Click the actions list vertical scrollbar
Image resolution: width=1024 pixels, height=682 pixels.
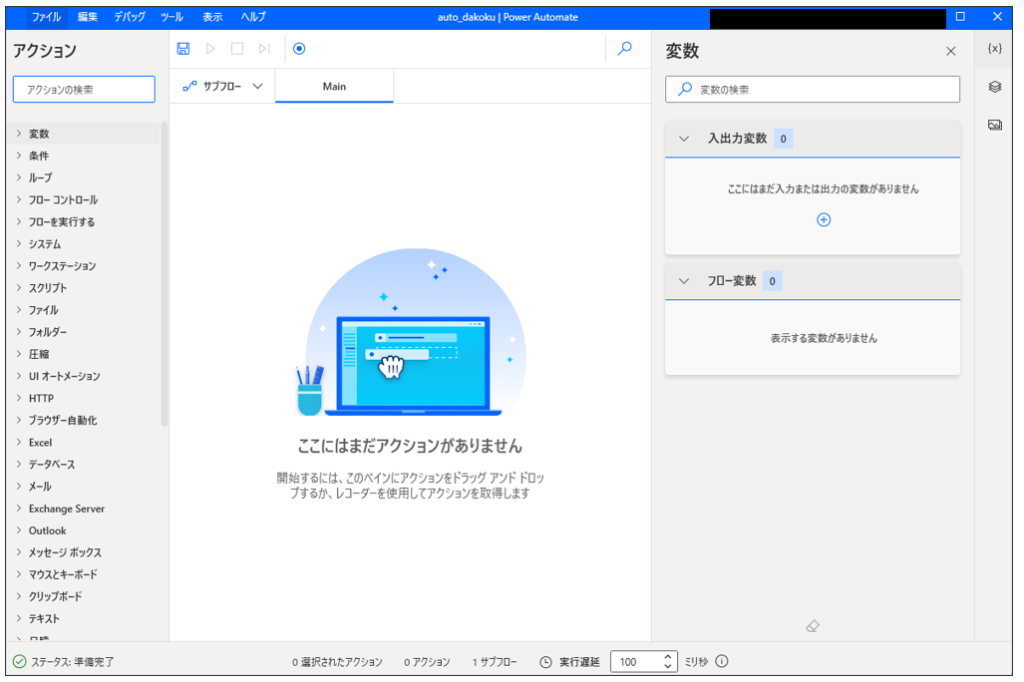pyautogui.click(x=165, y=274)
